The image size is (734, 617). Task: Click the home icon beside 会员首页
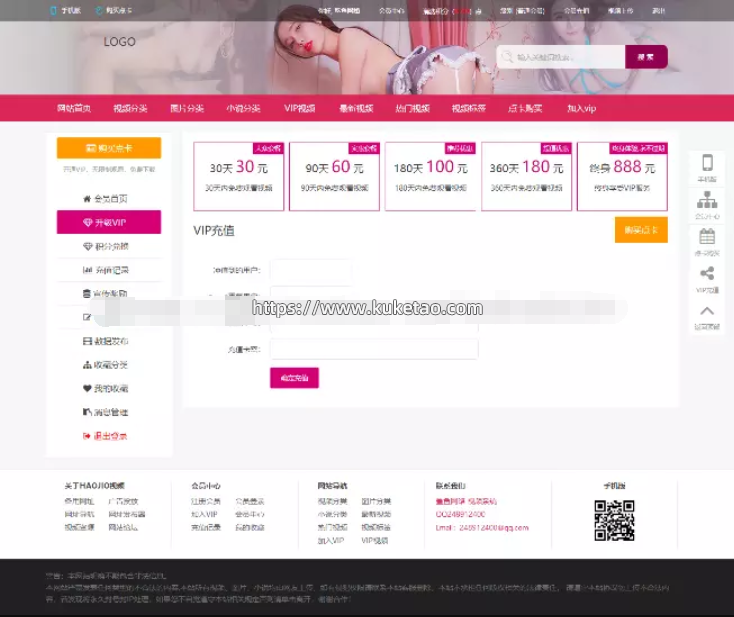pyautogui.click(x=87, y=199)
